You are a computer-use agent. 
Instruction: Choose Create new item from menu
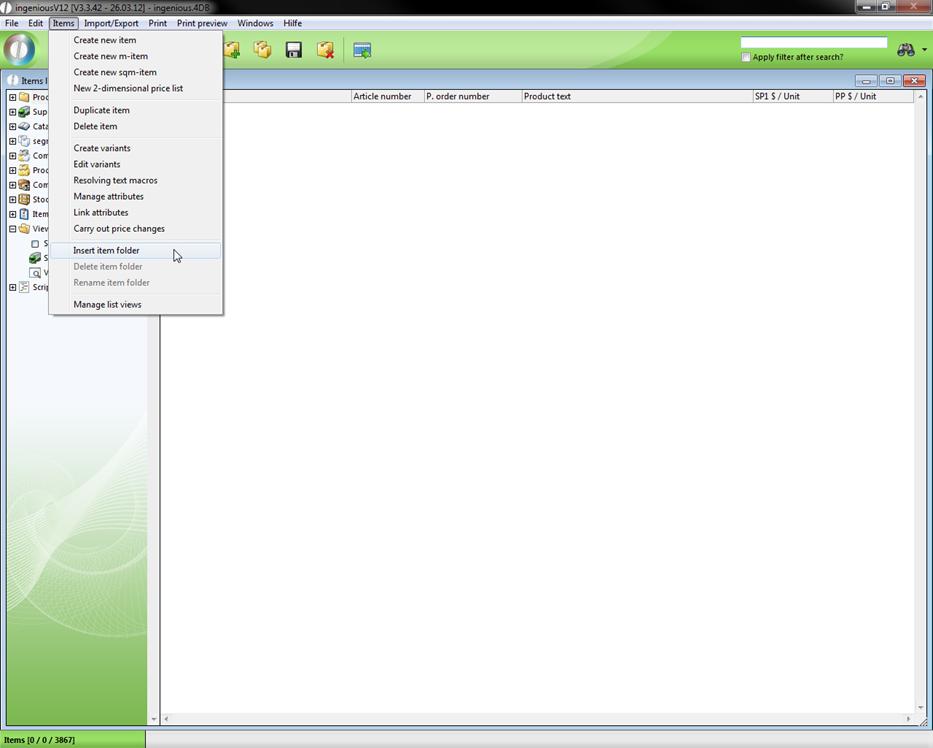click(x=104, y=40)
